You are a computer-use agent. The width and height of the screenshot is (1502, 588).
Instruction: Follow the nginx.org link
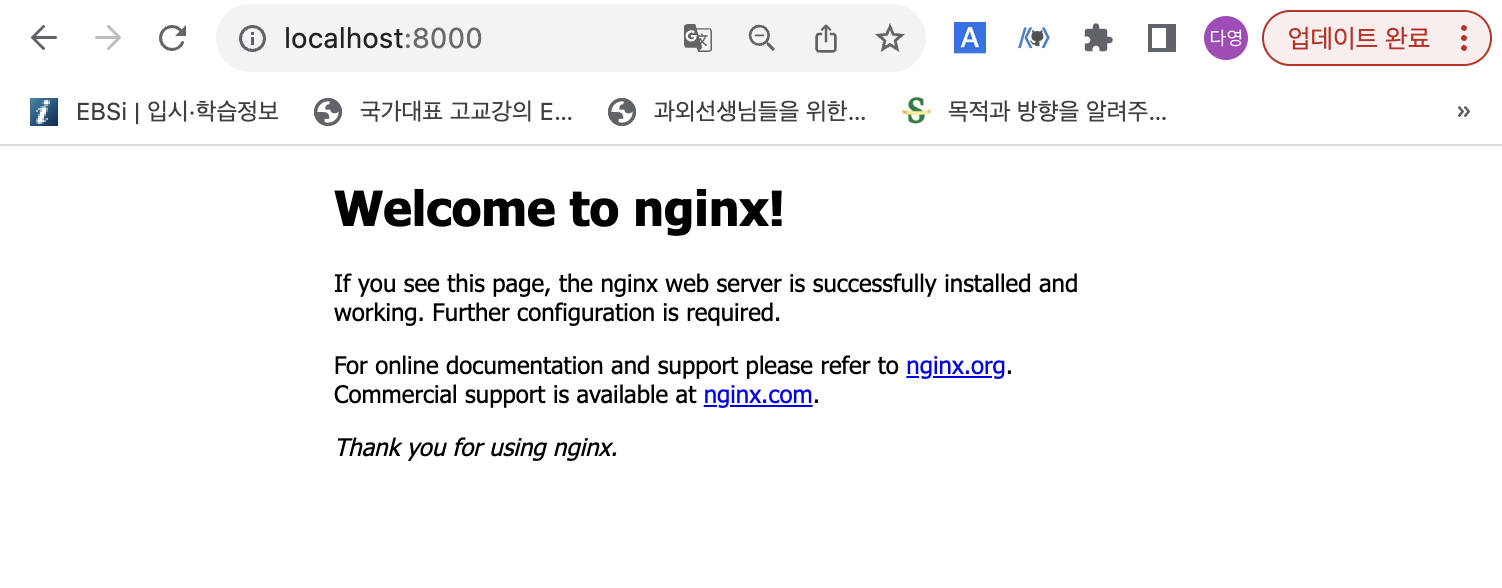955,366
